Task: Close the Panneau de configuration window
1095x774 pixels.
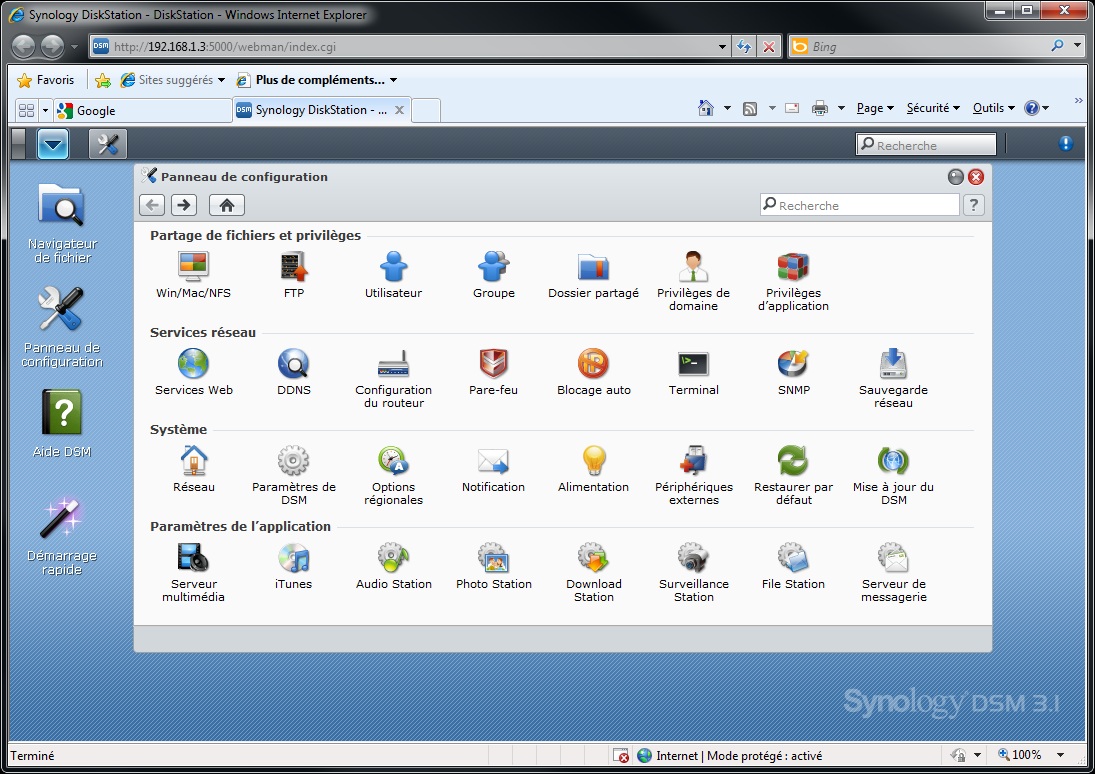Action: [x=976, y=177]
